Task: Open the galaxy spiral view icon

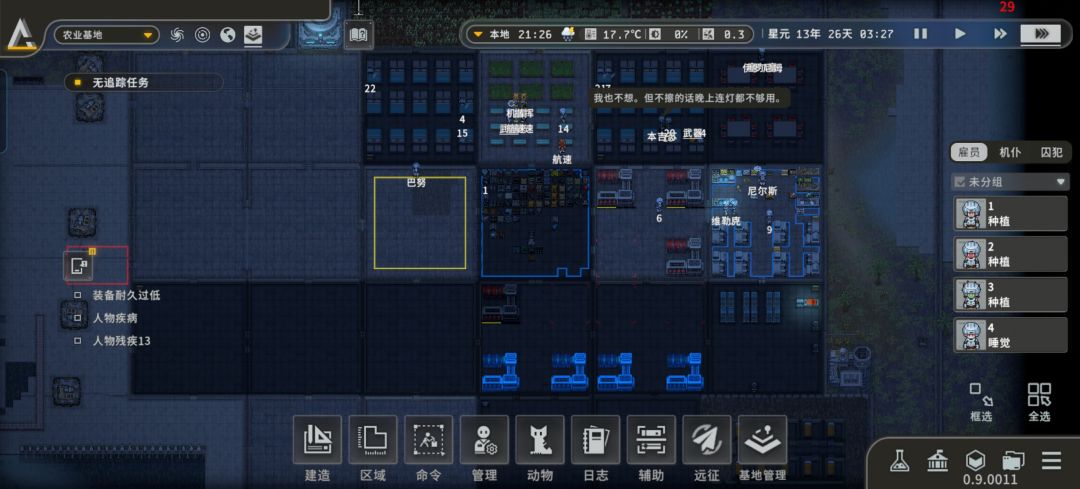Action: pyautogui.click(x=177, y=34)
